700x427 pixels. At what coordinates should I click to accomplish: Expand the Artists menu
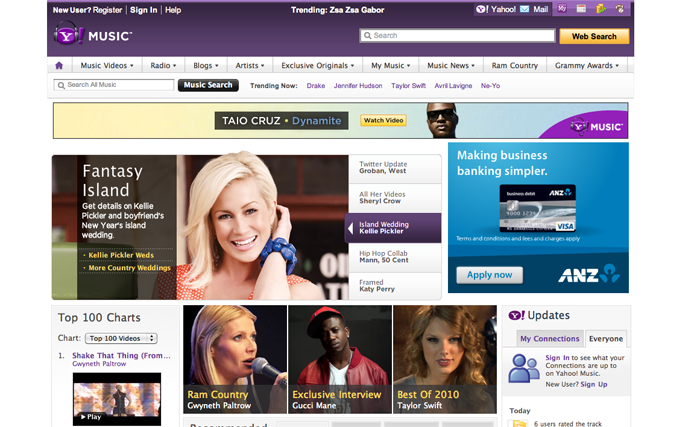pos(250,66)
